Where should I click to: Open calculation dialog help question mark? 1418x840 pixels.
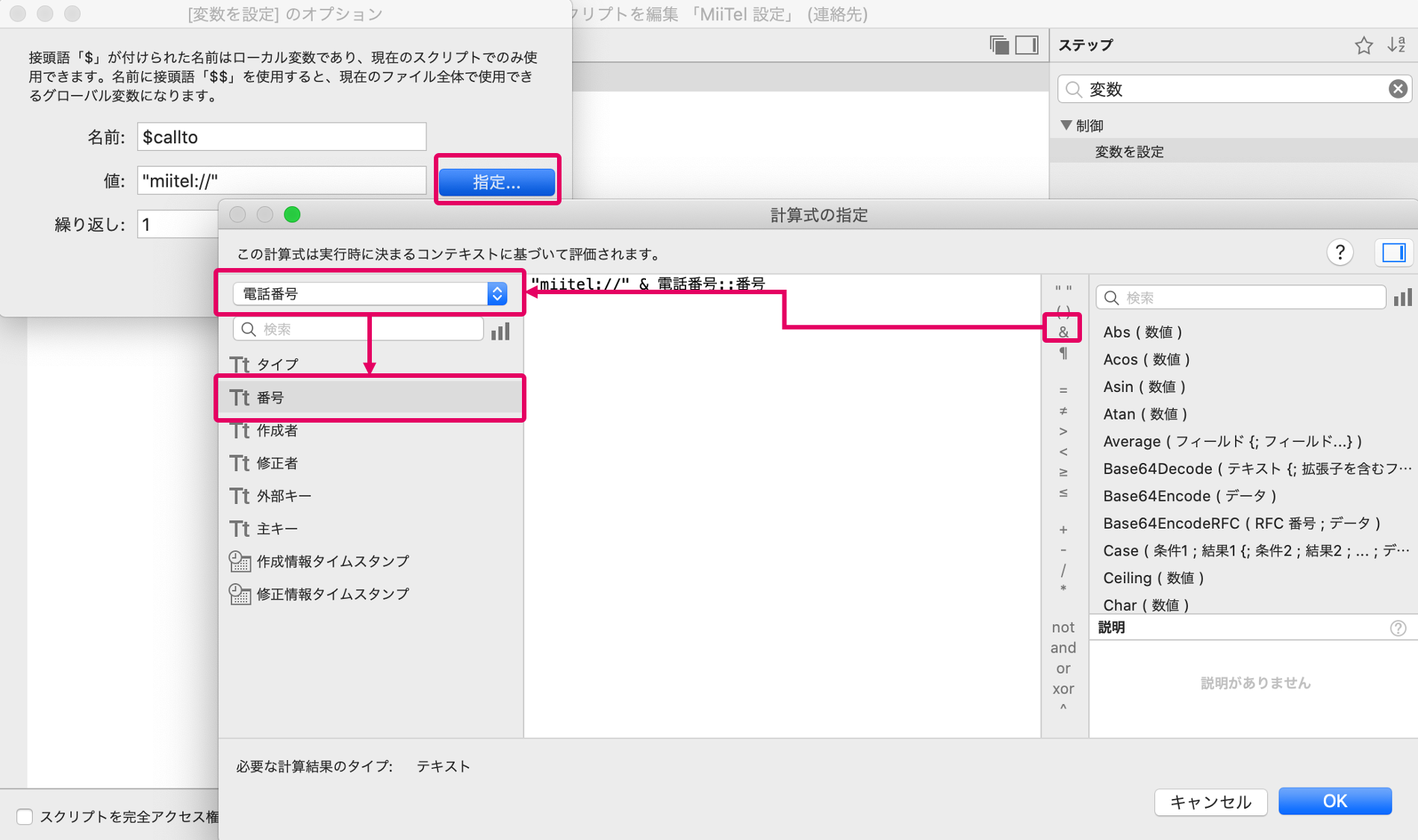coord(1340,252)
